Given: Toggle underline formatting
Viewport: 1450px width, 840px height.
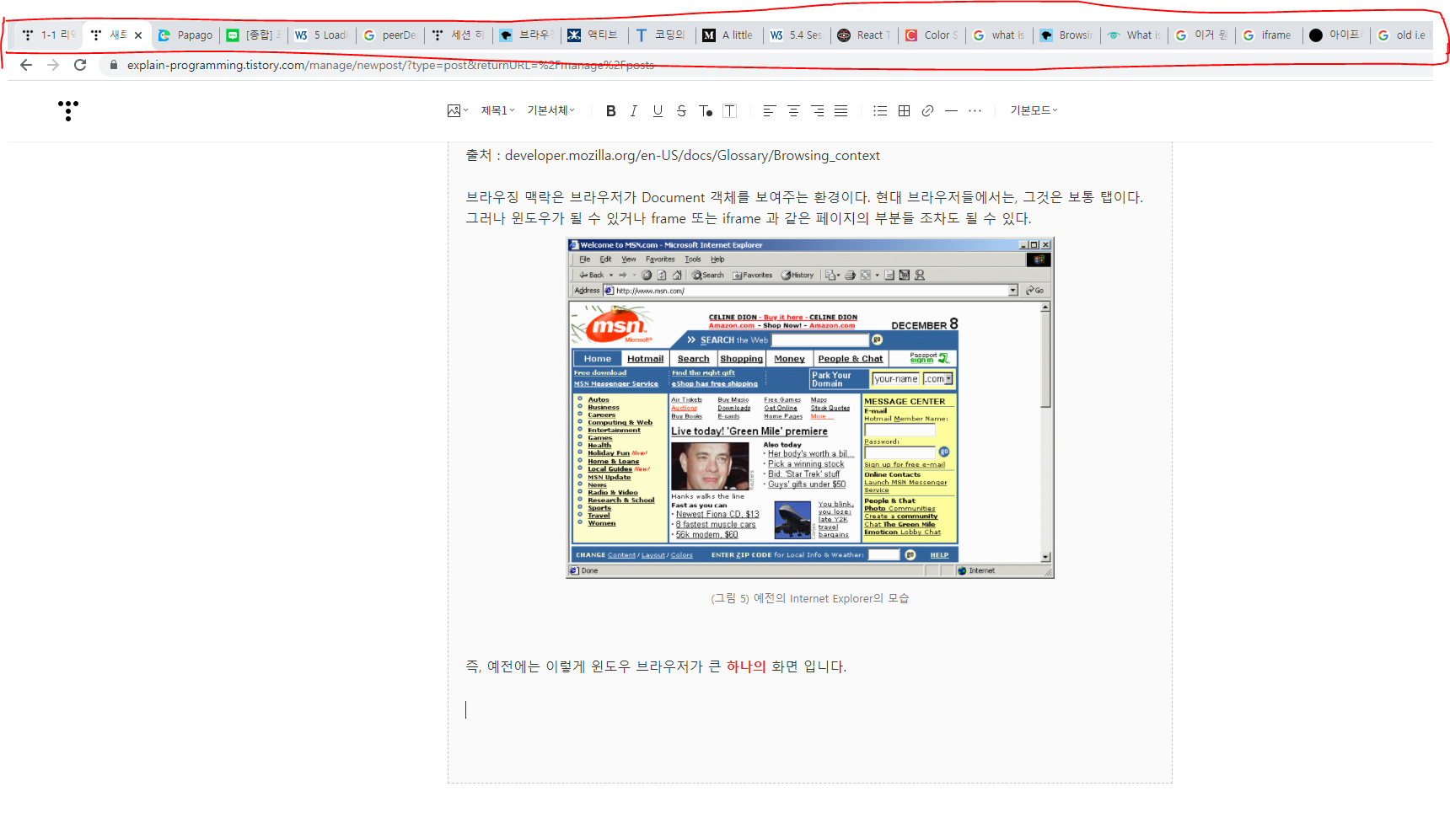Looking at the screenshot, I should (658, 110).
